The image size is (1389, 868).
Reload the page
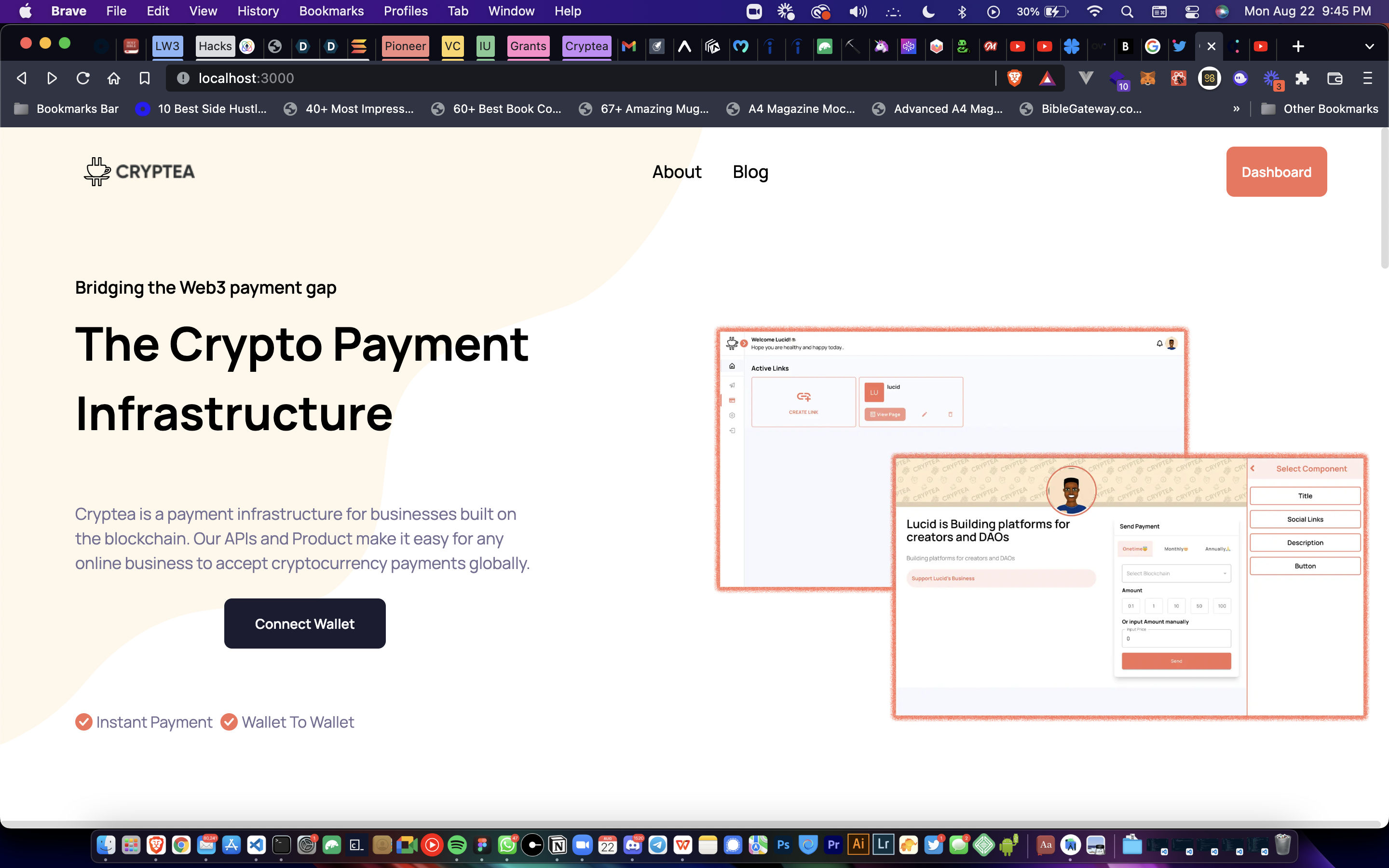[x=83, y=78]
